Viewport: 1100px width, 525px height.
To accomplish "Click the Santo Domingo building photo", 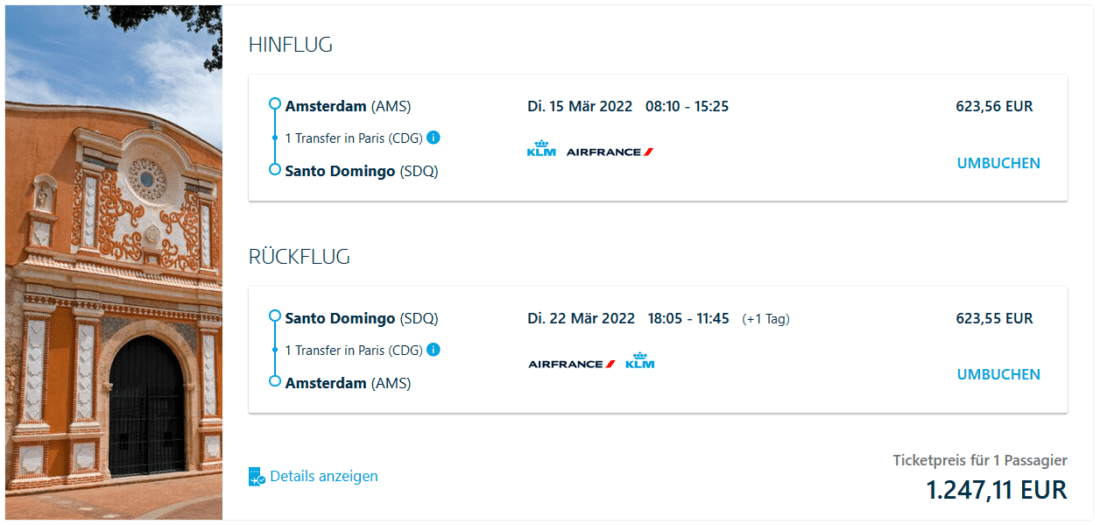I will pyautogui.click(x=112, y=262).
